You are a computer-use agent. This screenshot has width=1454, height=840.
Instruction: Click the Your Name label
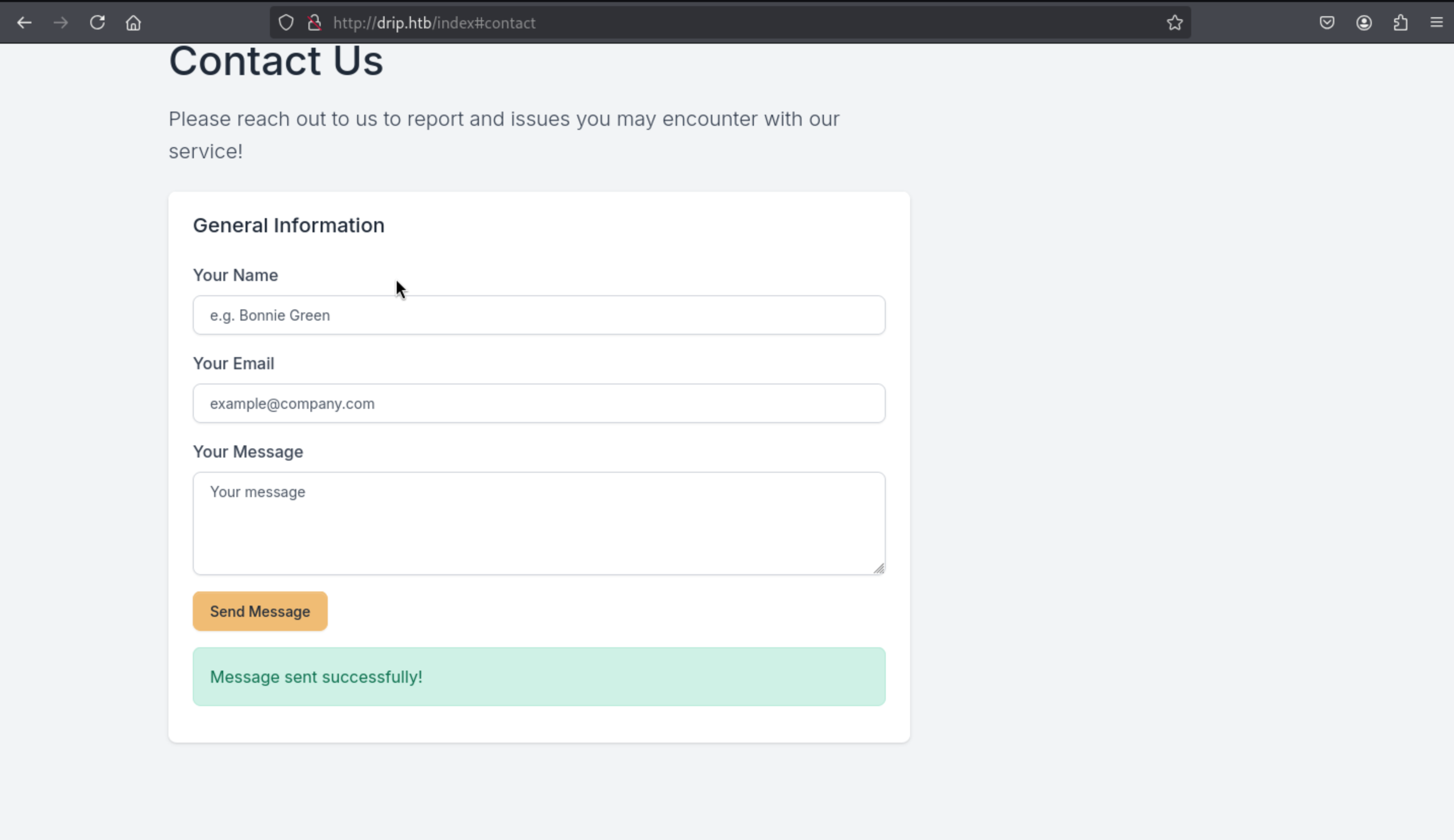point(235,275)
